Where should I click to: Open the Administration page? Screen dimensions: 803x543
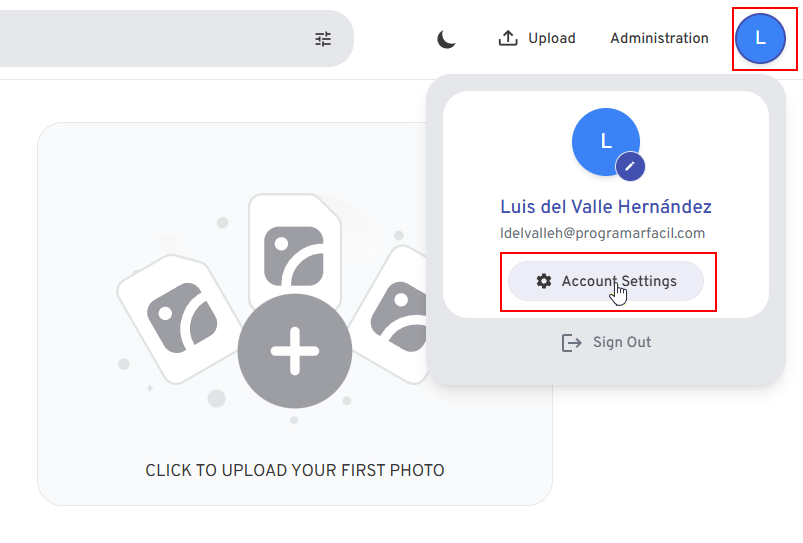click(x=659, y=38)
